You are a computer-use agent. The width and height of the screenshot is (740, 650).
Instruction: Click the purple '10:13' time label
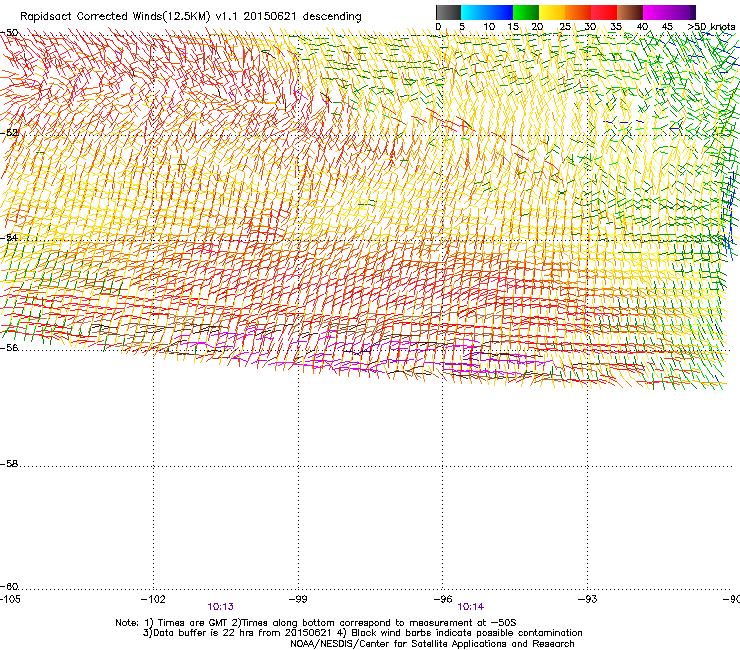(220, 607)
